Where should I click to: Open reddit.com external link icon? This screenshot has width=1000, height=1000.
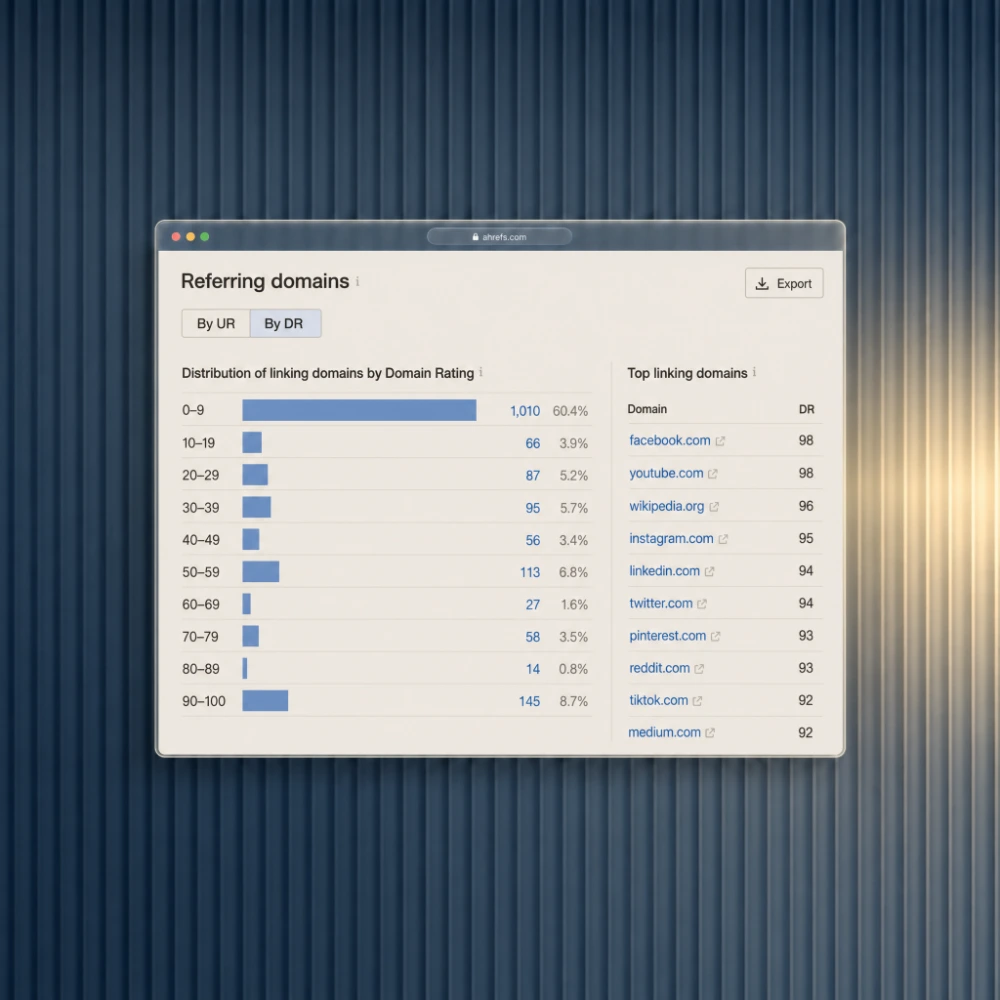(x=699, y=669)
